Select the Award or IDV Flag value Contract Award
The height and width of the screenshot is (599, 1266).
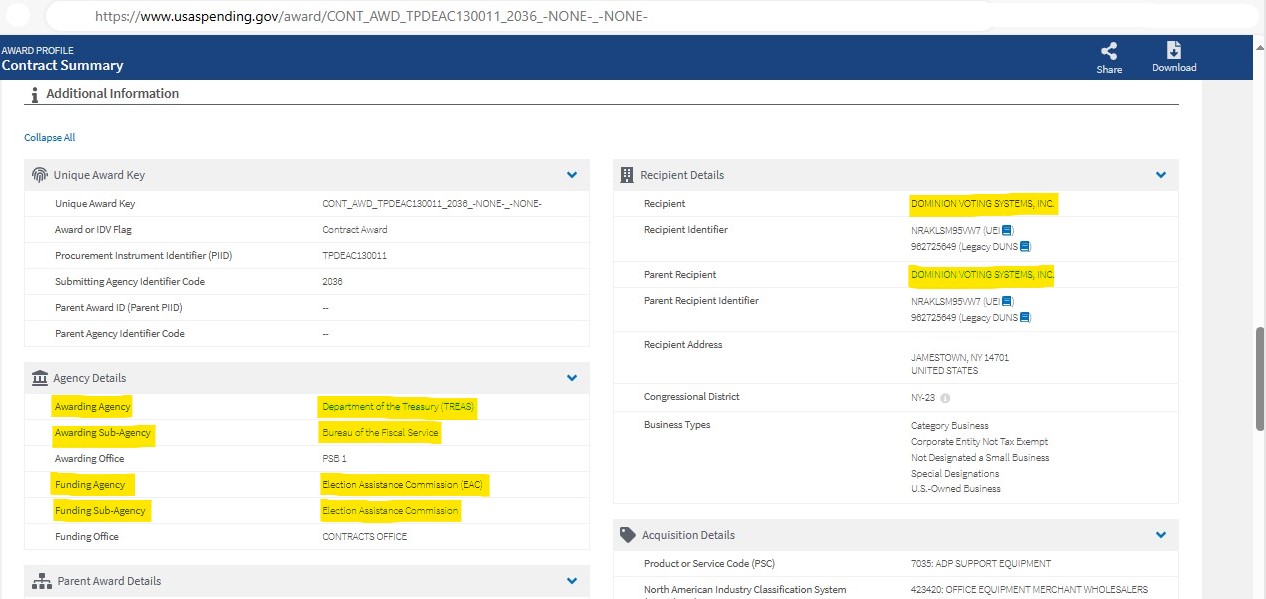[x=355, y=230]
